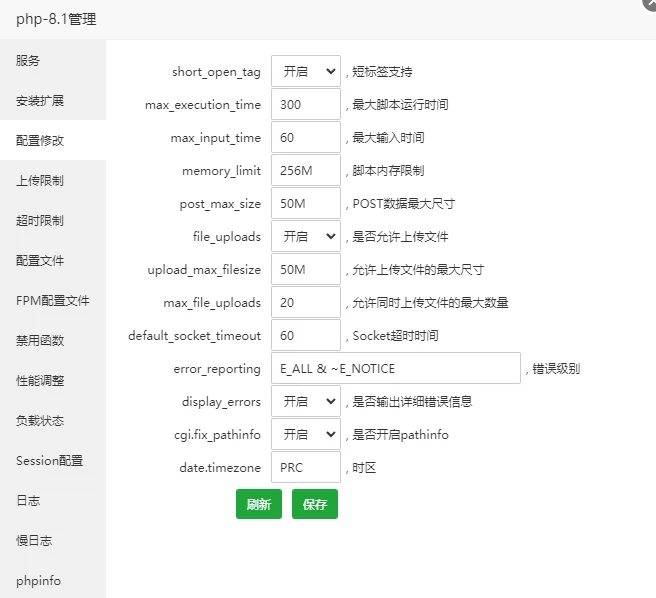Select the 配置修改 sidebar tab
The width and height of the screenshot is (656, 598).
53,140
